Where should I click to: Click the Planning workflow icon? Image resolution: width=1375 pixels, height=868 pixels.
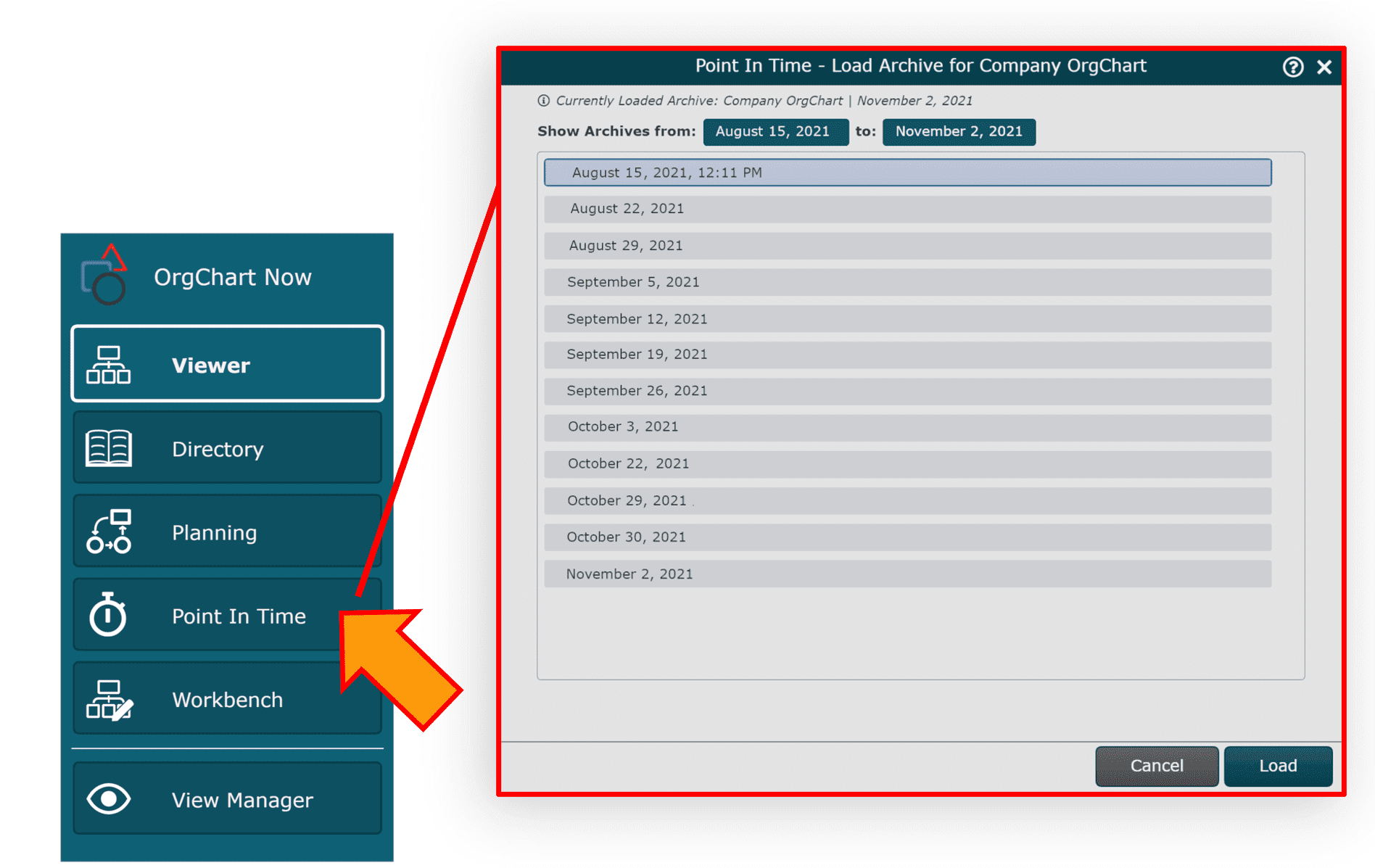pos(108,532)
